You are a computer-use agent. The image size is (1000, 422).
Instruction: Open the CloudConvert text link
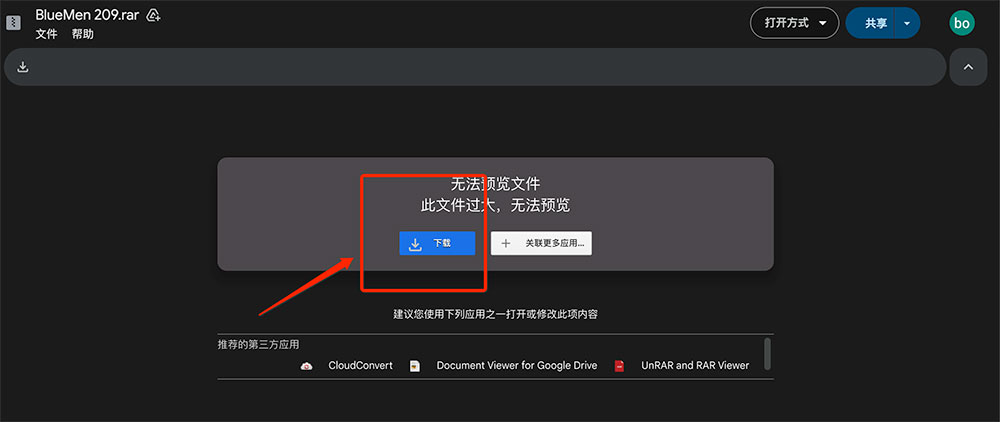point(360,366)
